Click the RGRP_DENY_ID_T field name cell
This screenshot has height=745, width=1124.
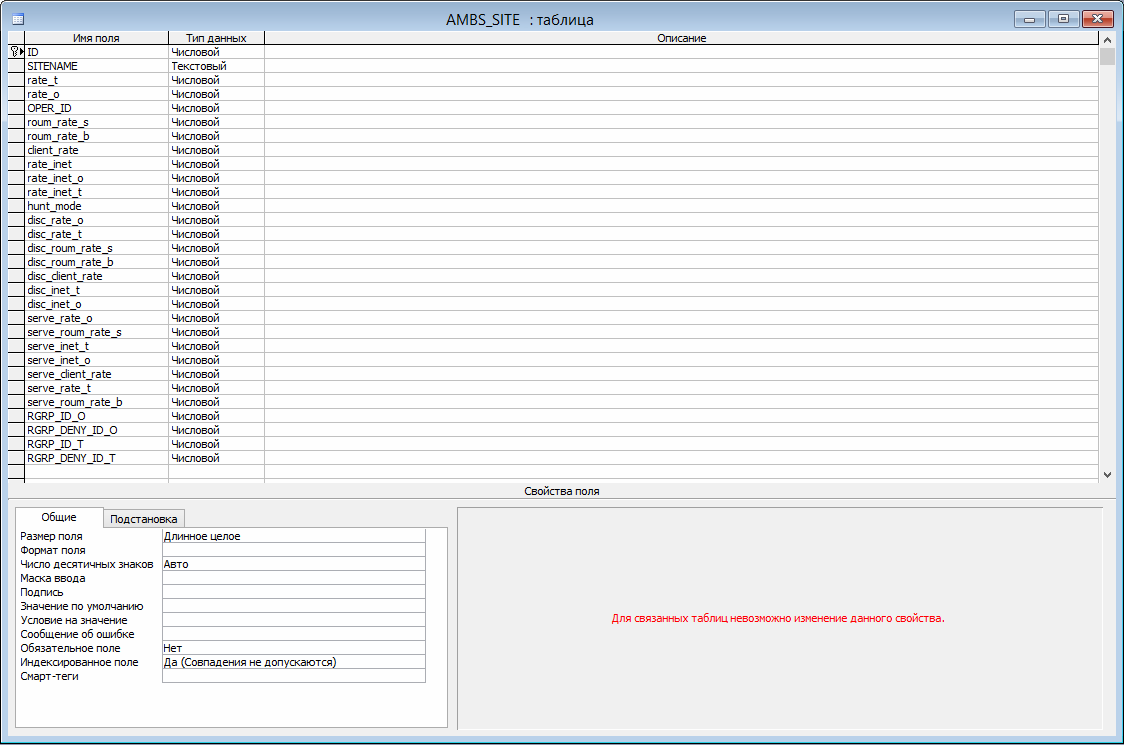point(96,458)
